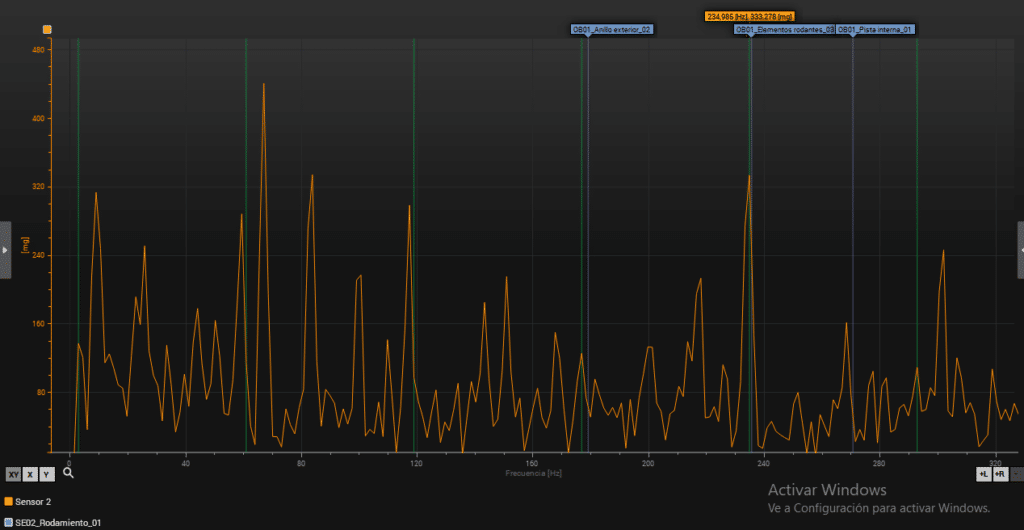This screenshot has width=1024, height=530.
Task: Click the 280 tick on frequency axis
Action: coord(879,464)
